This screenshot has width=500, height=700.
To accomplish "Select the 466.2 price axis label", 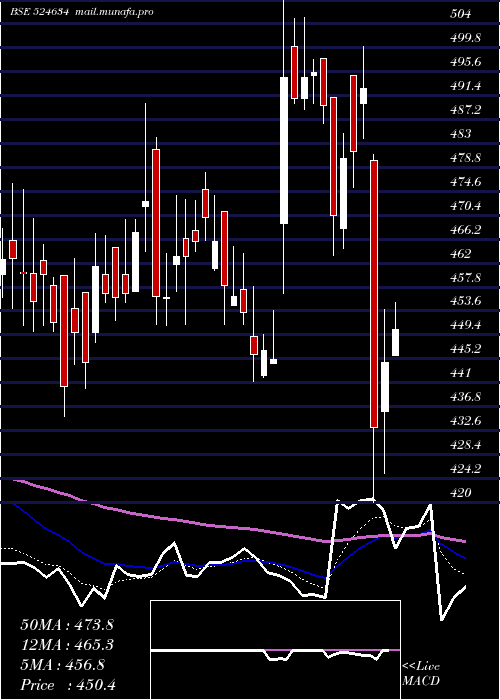I will pyautogui.click(x=466, y=230).
